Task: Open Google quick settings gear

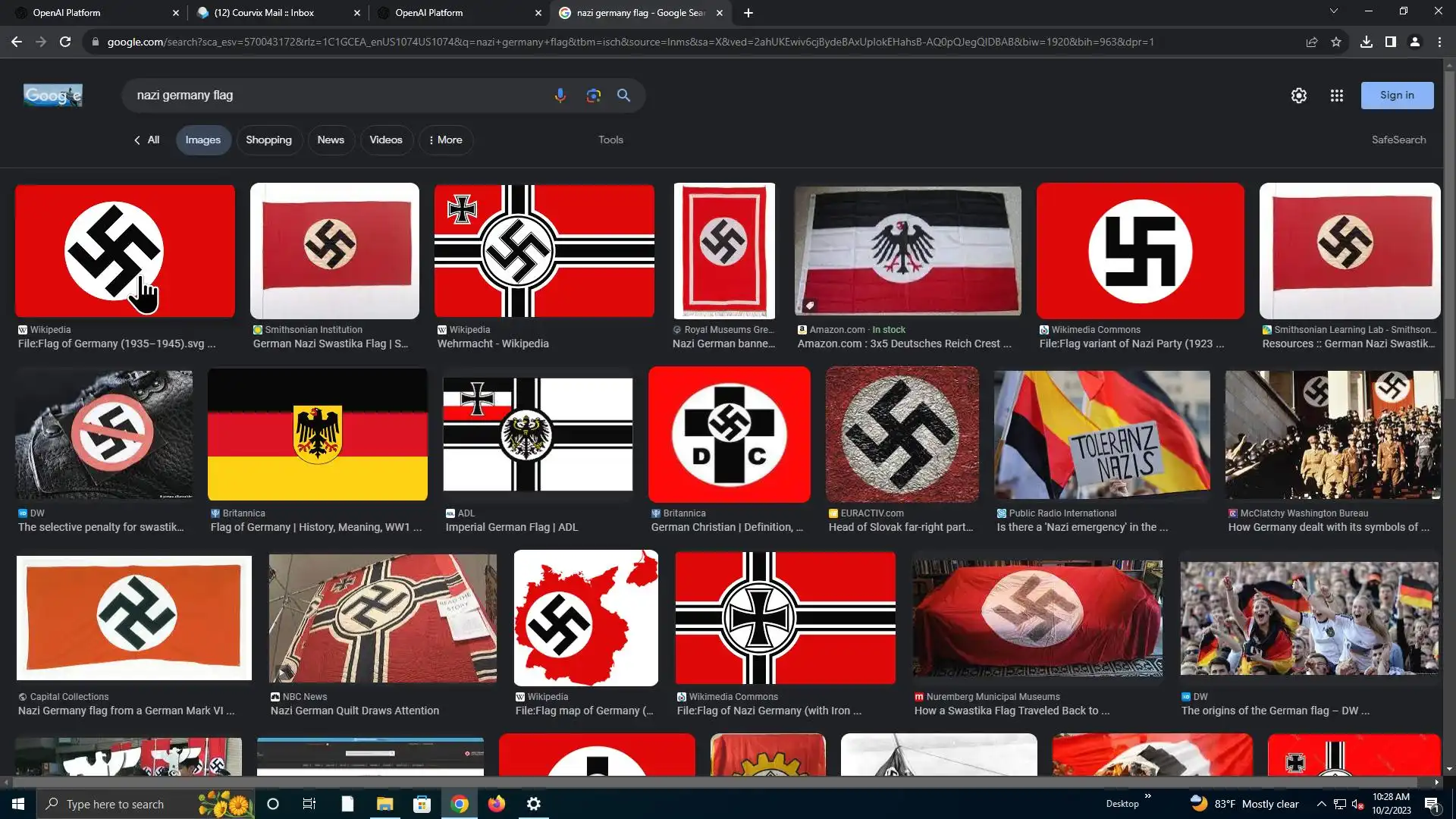Action: [x=1298, y=96]
